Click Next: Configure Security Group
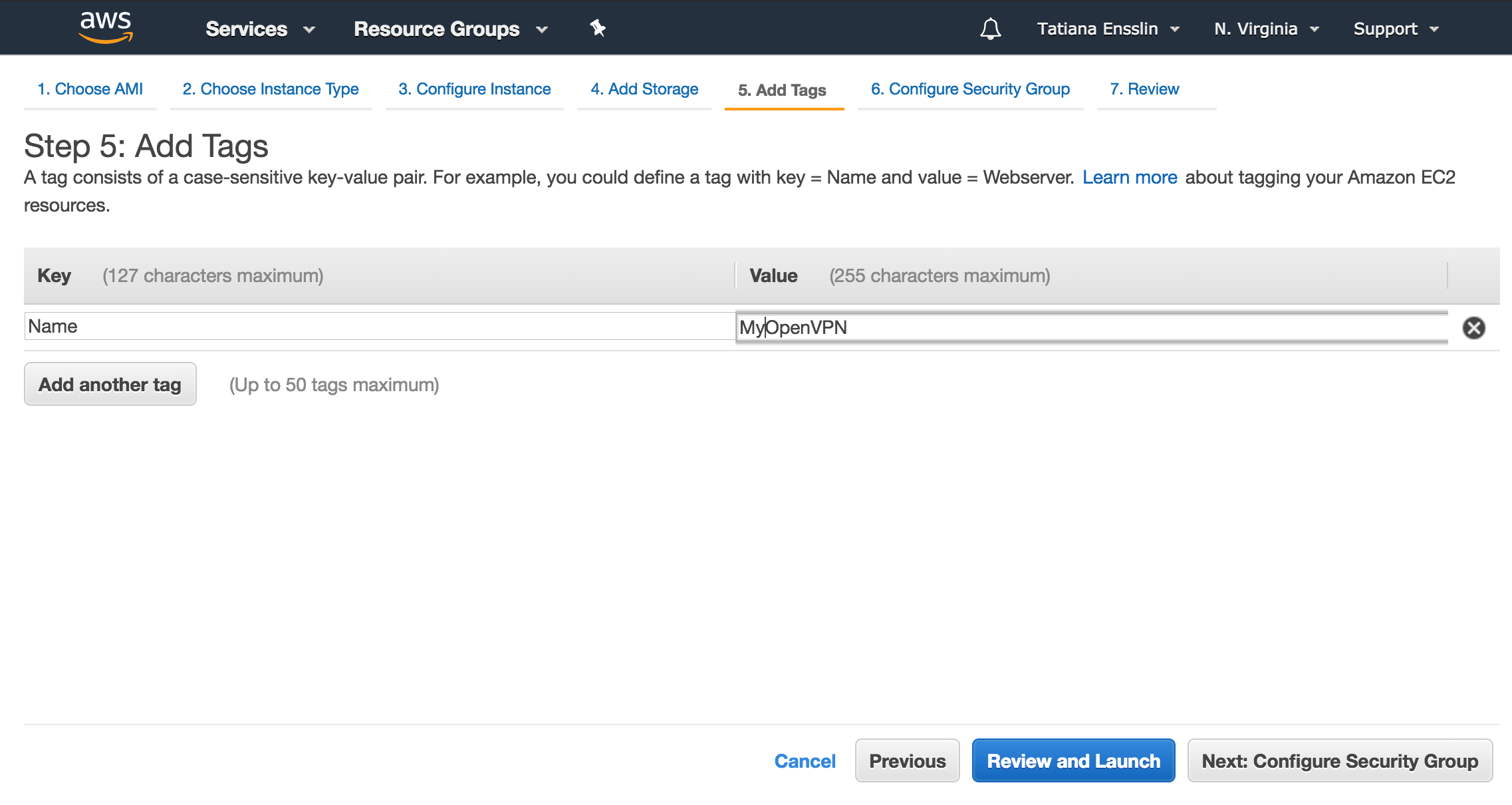The height and width of the screenshot is (805, 1512). point(1340,761)
